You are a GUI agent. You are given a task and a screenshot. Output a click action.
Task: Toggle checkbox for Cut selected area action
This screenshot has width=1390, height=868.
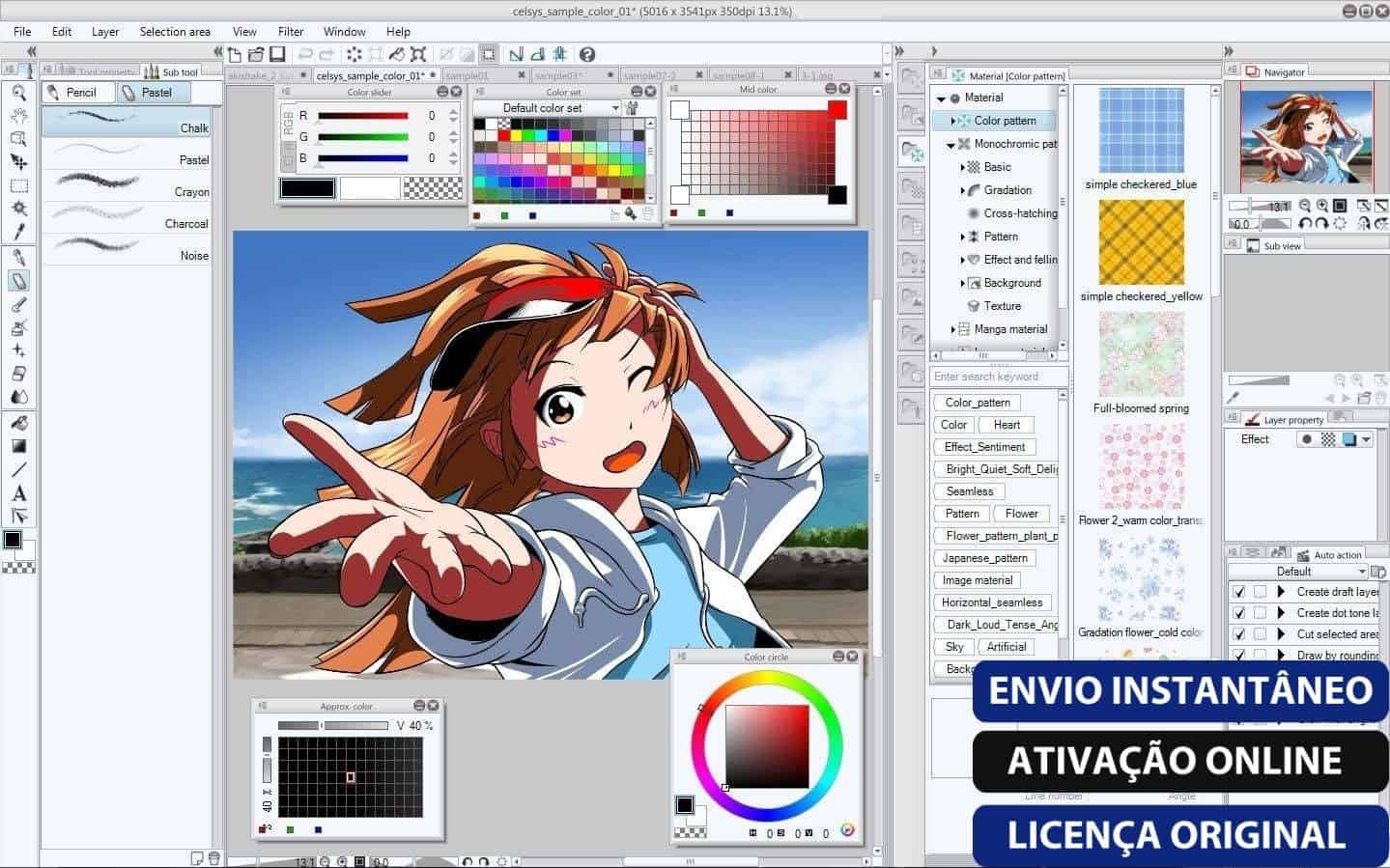tap(1239, 634)
